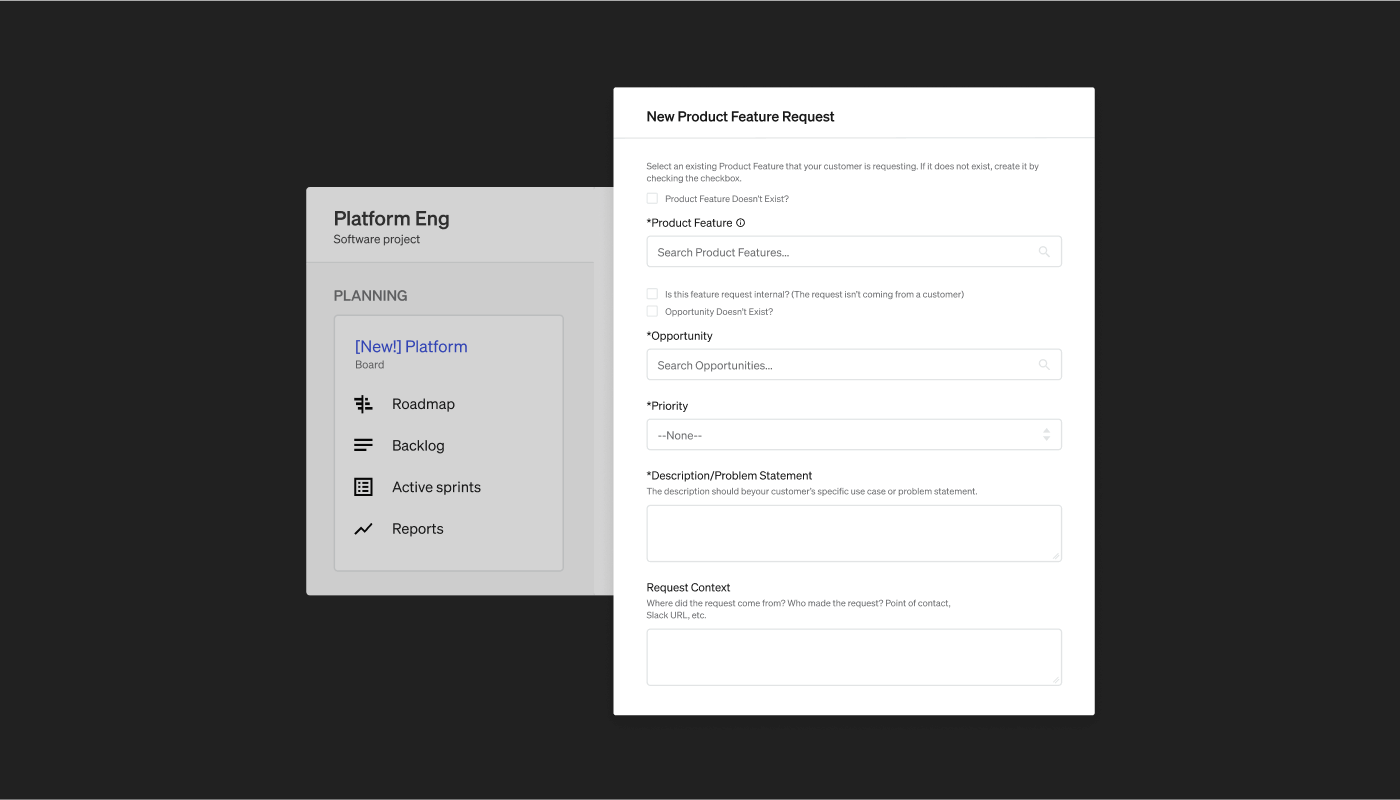Click the Backlog lines icon
This screenshot has width=1400, height=800.
click(x=363, y=446)
